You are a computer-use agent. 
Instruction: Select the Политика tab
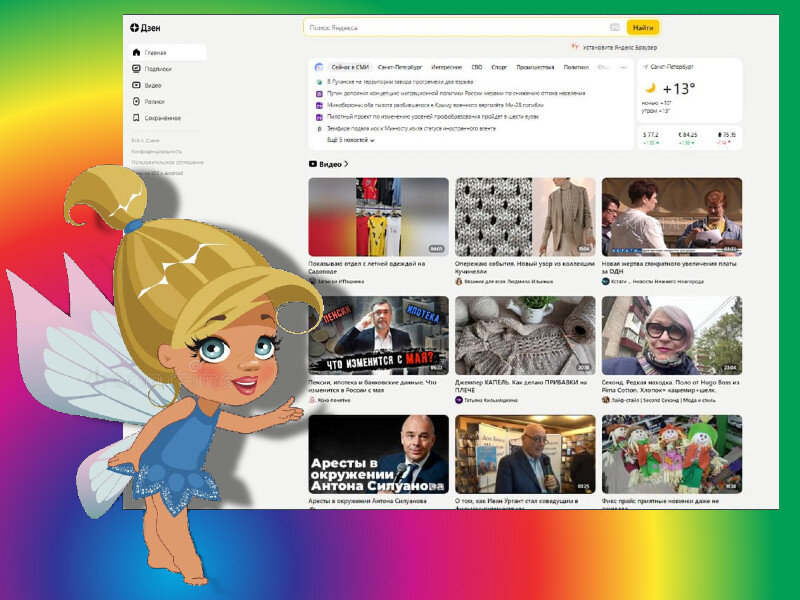576,67
